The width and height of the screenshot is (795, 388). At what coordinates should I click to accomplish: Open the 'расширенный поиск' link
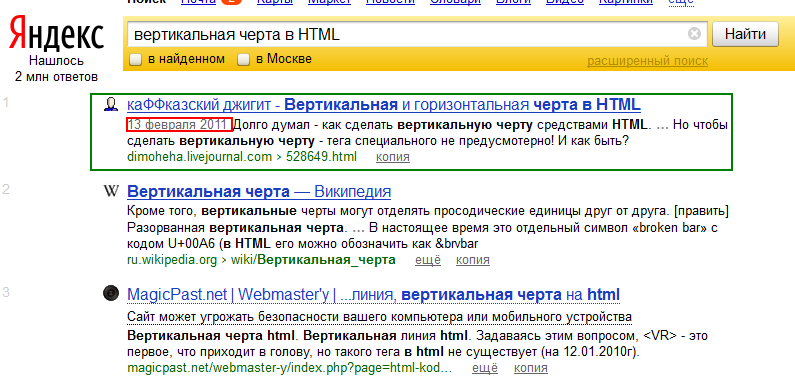647,61
